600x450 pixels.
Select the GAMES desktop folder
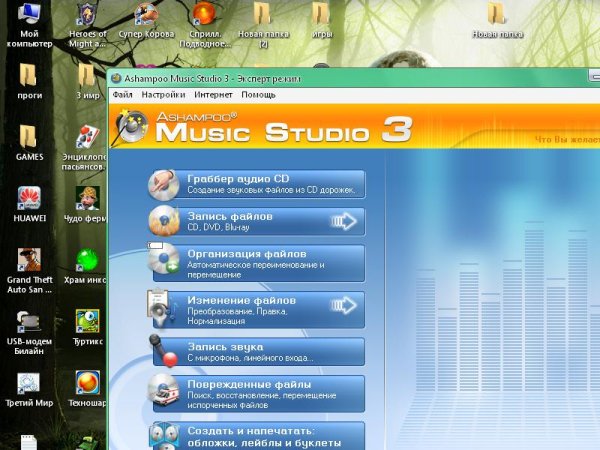(29, 143)
